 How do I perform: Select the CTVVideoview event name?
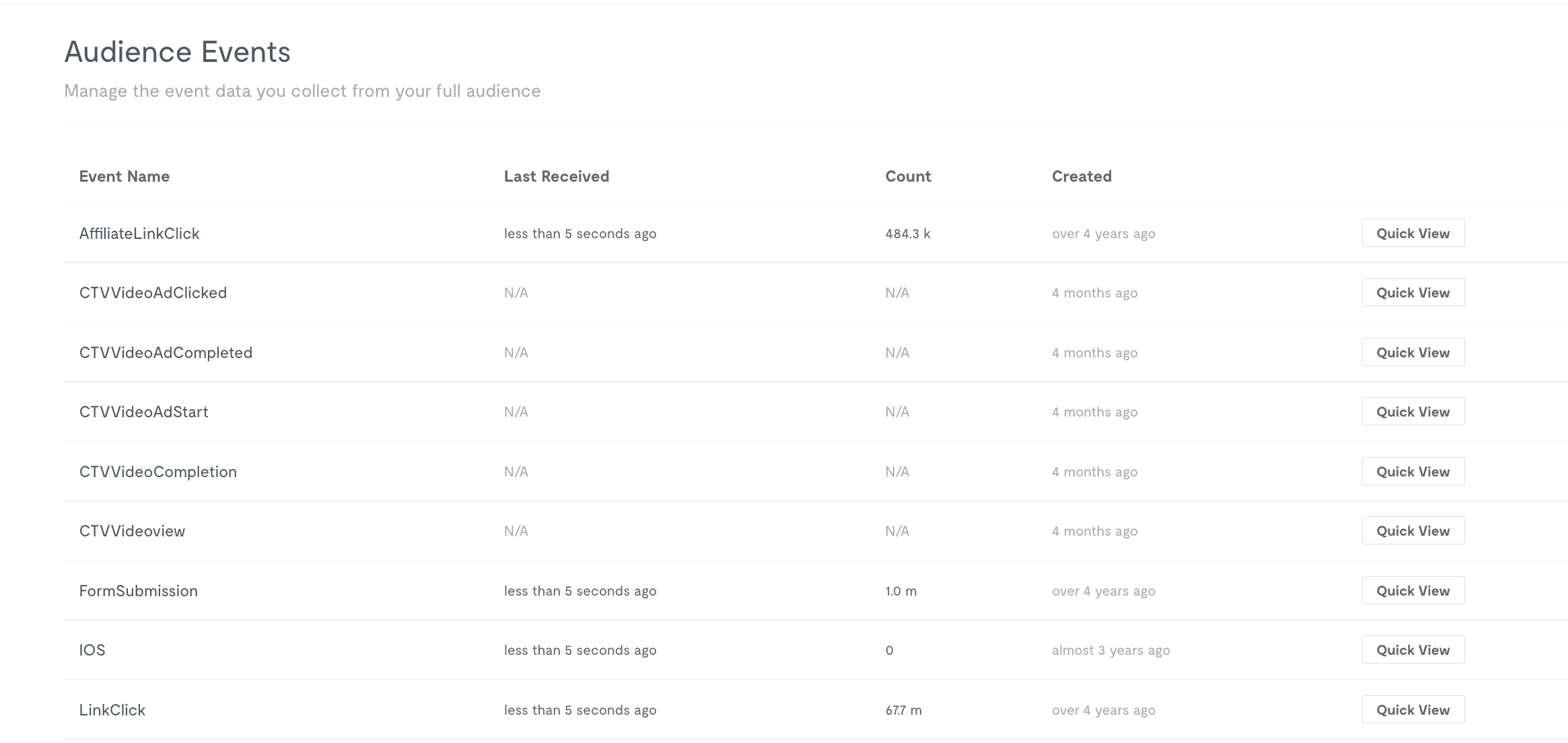coord(132,531)
